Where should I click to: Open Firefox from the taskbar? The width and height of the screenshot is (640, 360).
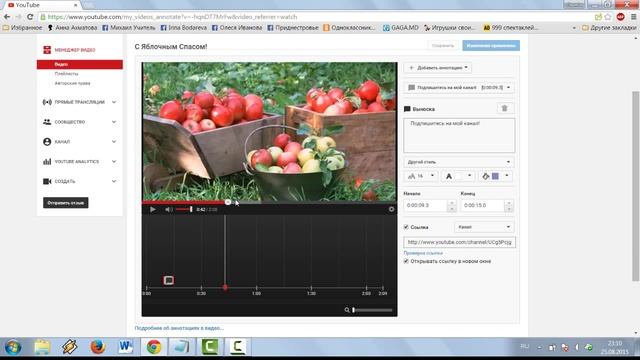click(98, 347)
